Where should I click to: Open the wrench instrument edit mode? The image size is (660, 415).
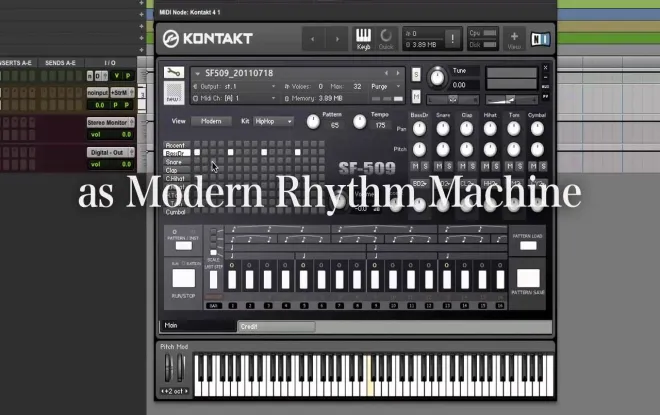point(174,72)
